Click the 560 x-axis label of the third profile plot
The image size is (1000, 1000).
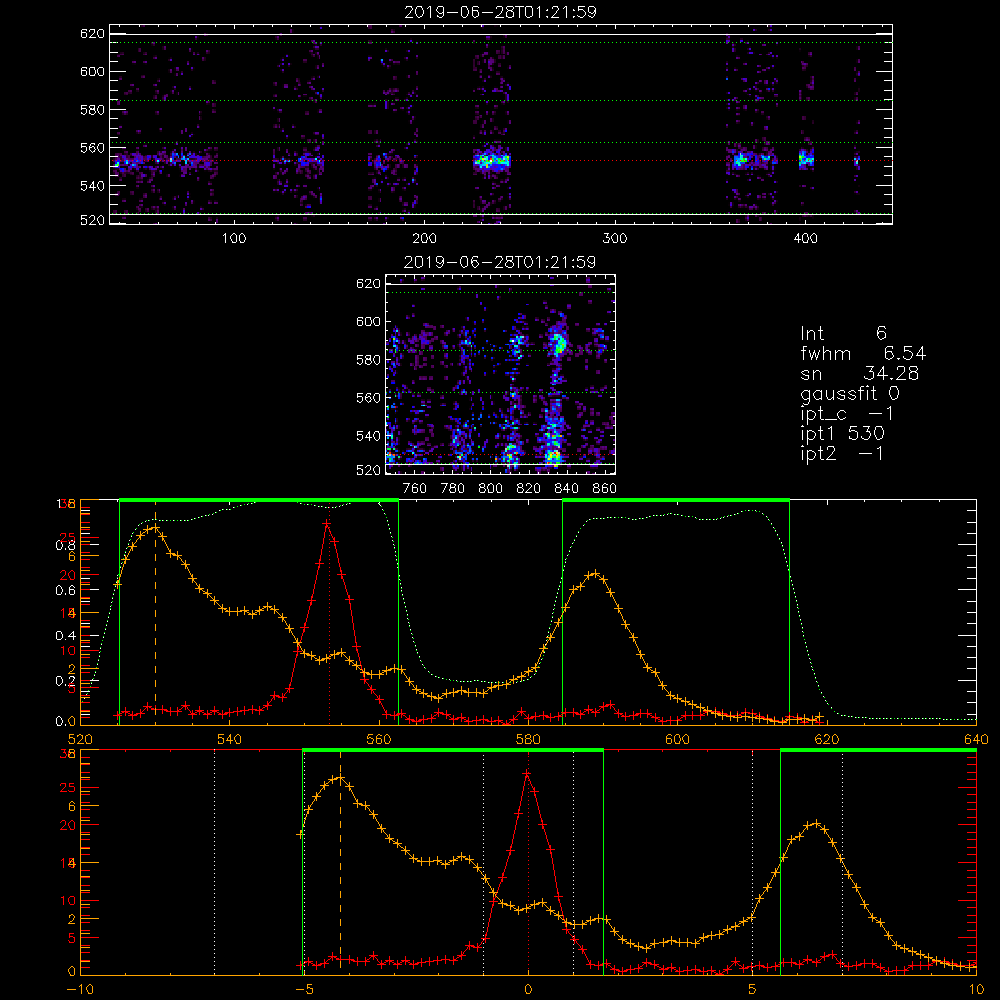pos(379,740)
